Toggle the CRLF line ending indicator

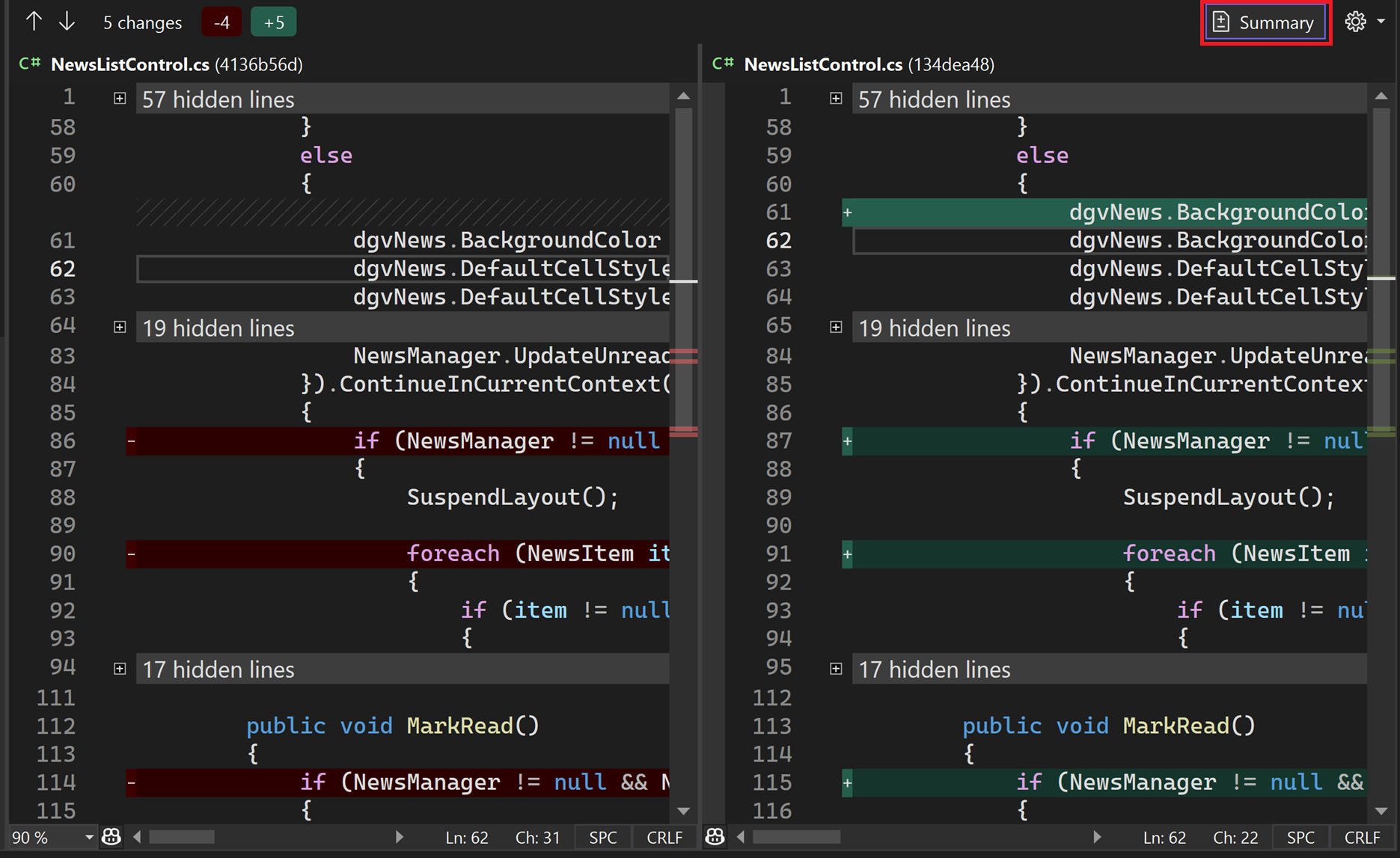pos(664,837)
